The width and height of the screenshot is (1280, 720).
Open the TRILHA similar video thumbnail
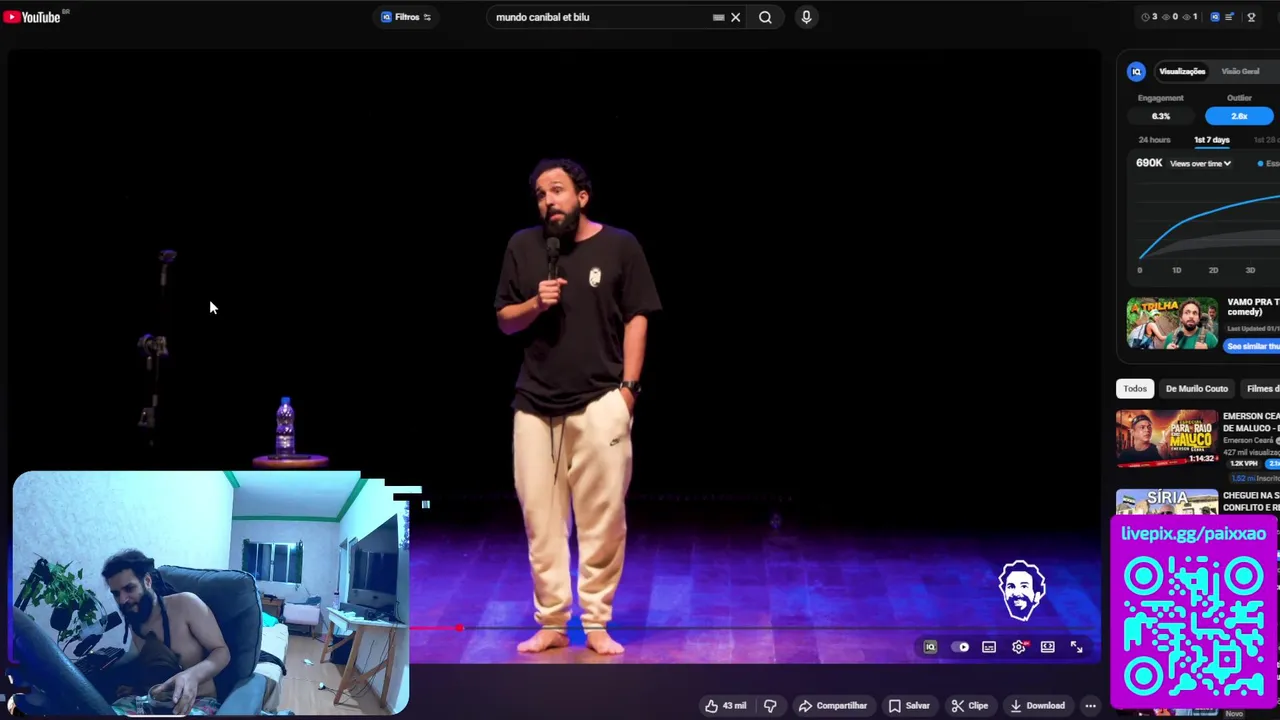pos(1172,322)
